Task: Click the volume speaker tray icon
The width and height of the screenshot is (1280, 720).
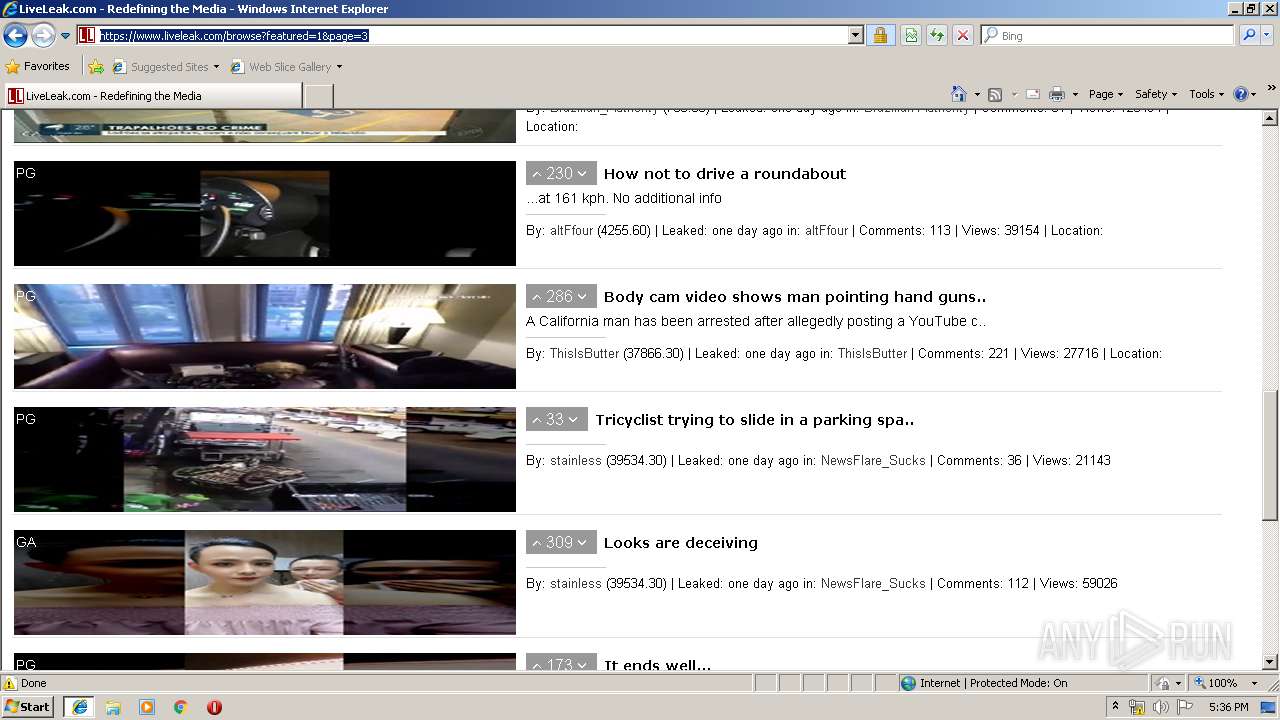Action: click(x=1160, y=707)
